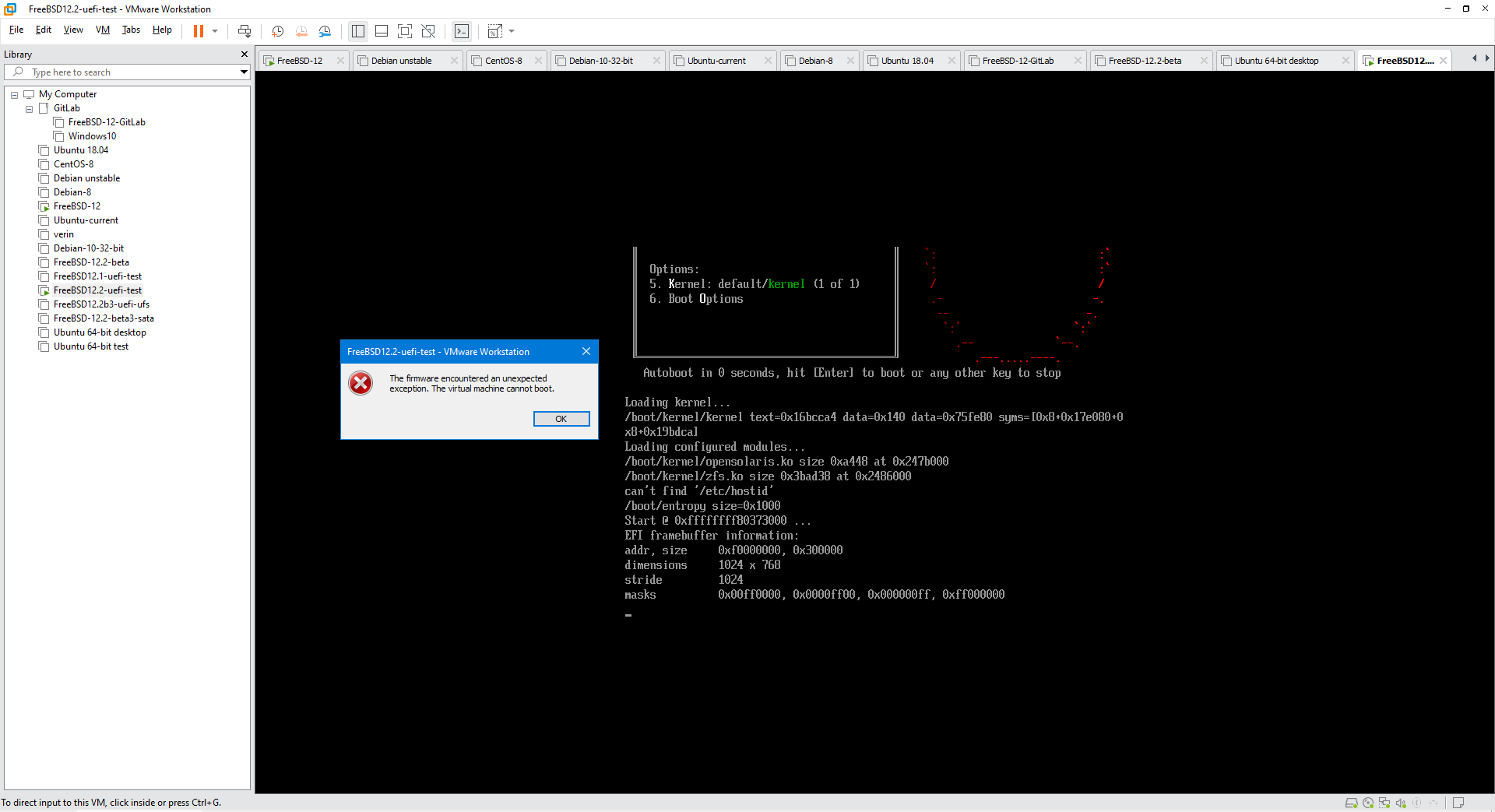Collapse the GitLab folder node

point(29,109)
